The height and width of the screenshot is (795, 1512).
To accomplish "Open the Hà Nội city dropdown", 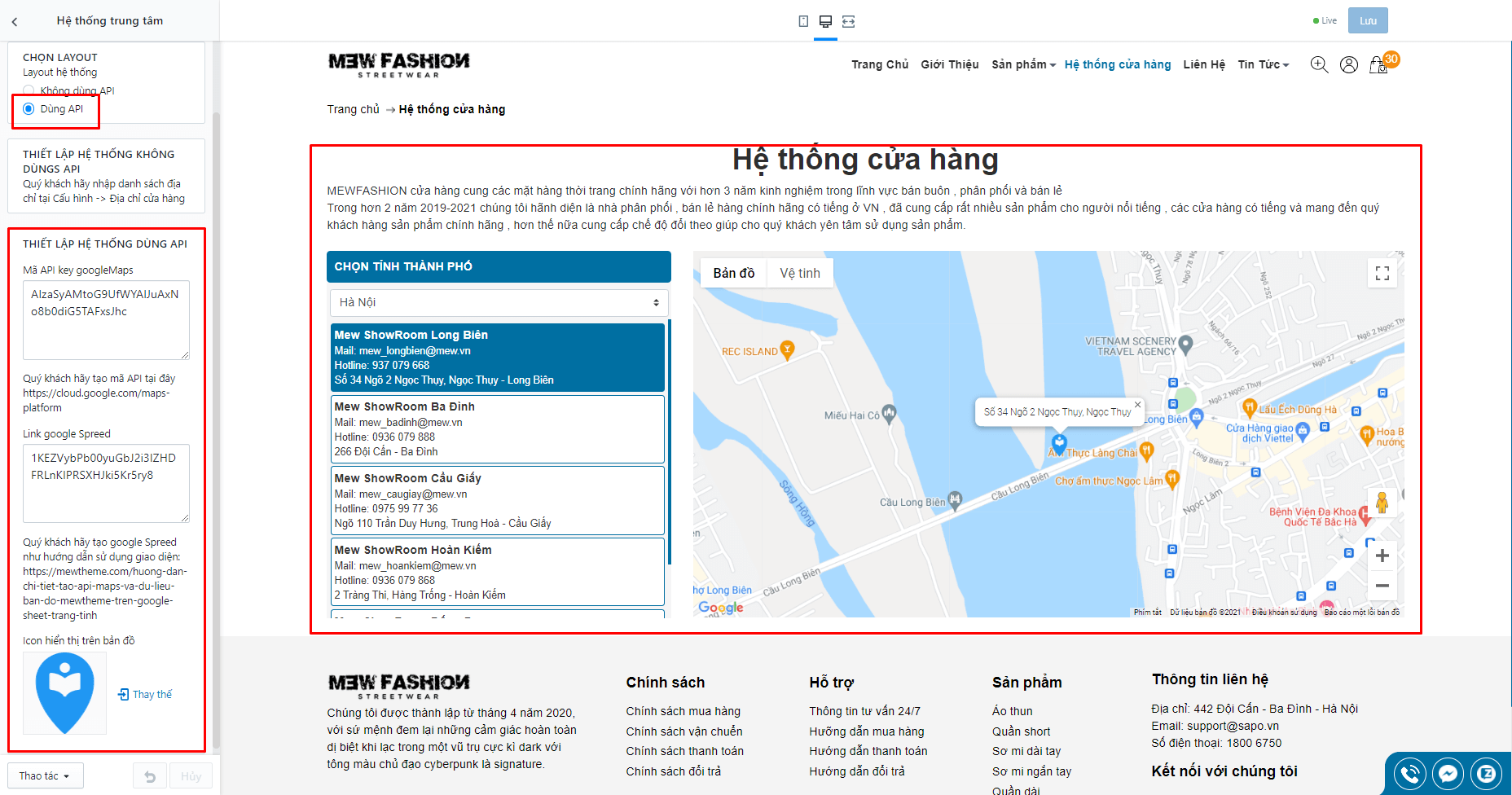I will (x=499, y=303).
